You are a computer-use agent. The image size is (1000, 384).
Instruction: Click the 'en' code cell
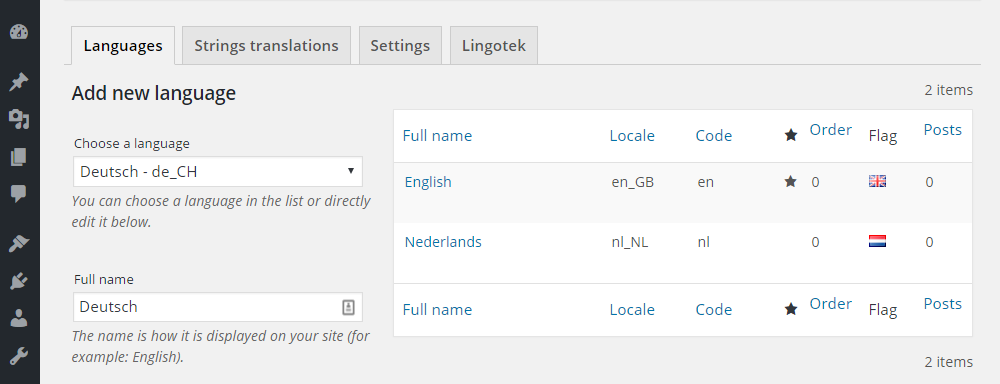[x=705, y=182]
